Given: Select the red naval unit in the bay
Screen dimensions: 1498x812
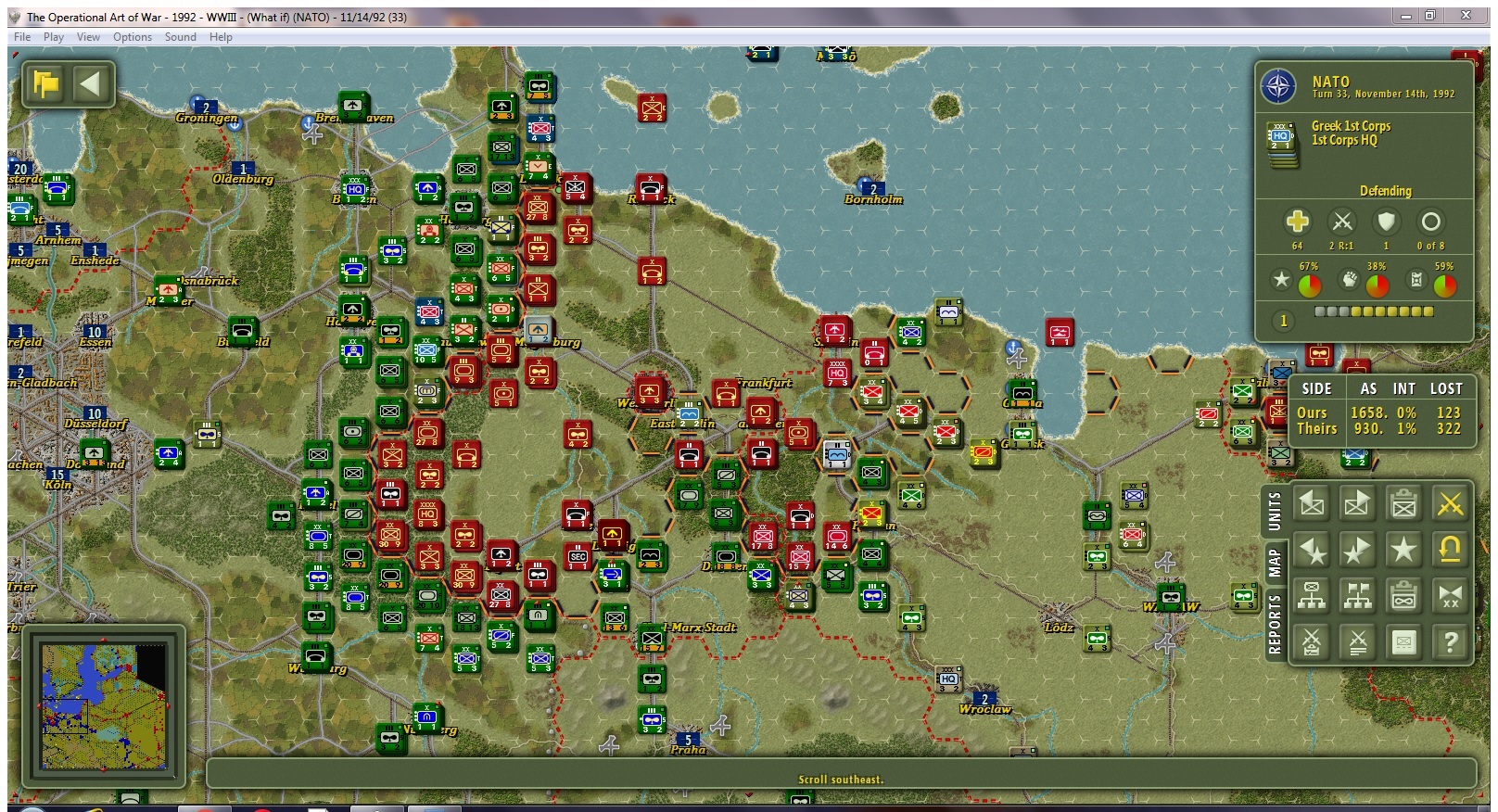Looking at the screenshot, I should point(1059,332).
